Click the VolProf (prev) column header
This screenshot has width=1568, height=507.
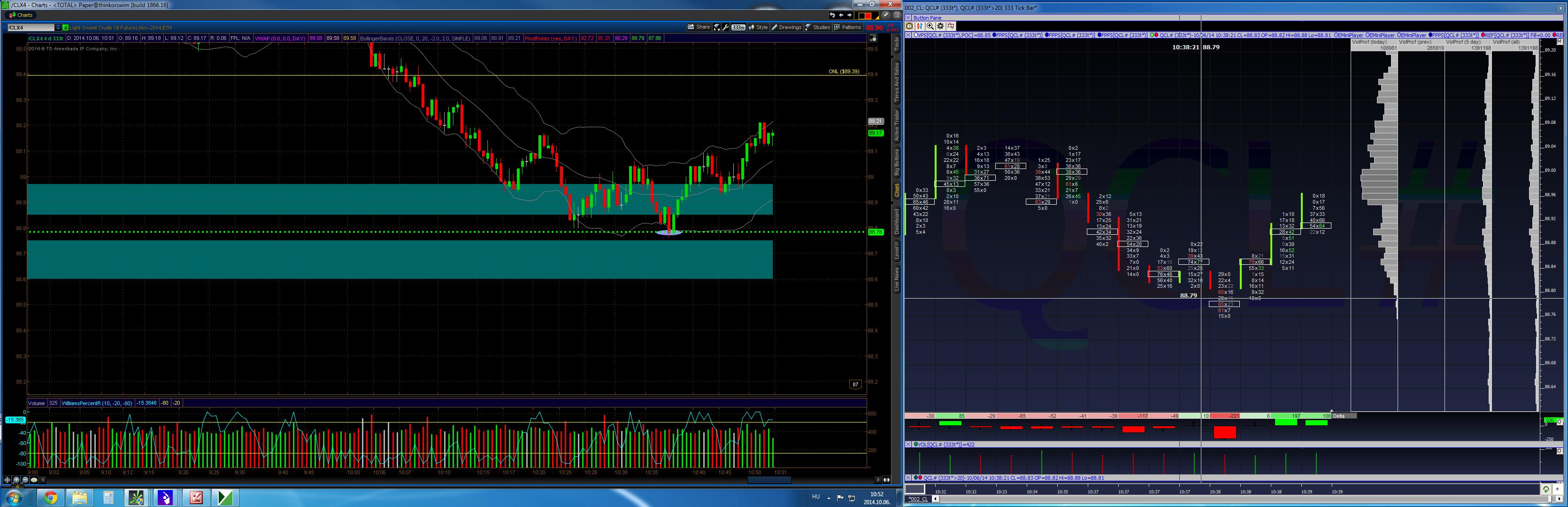tap(1421, 42)
